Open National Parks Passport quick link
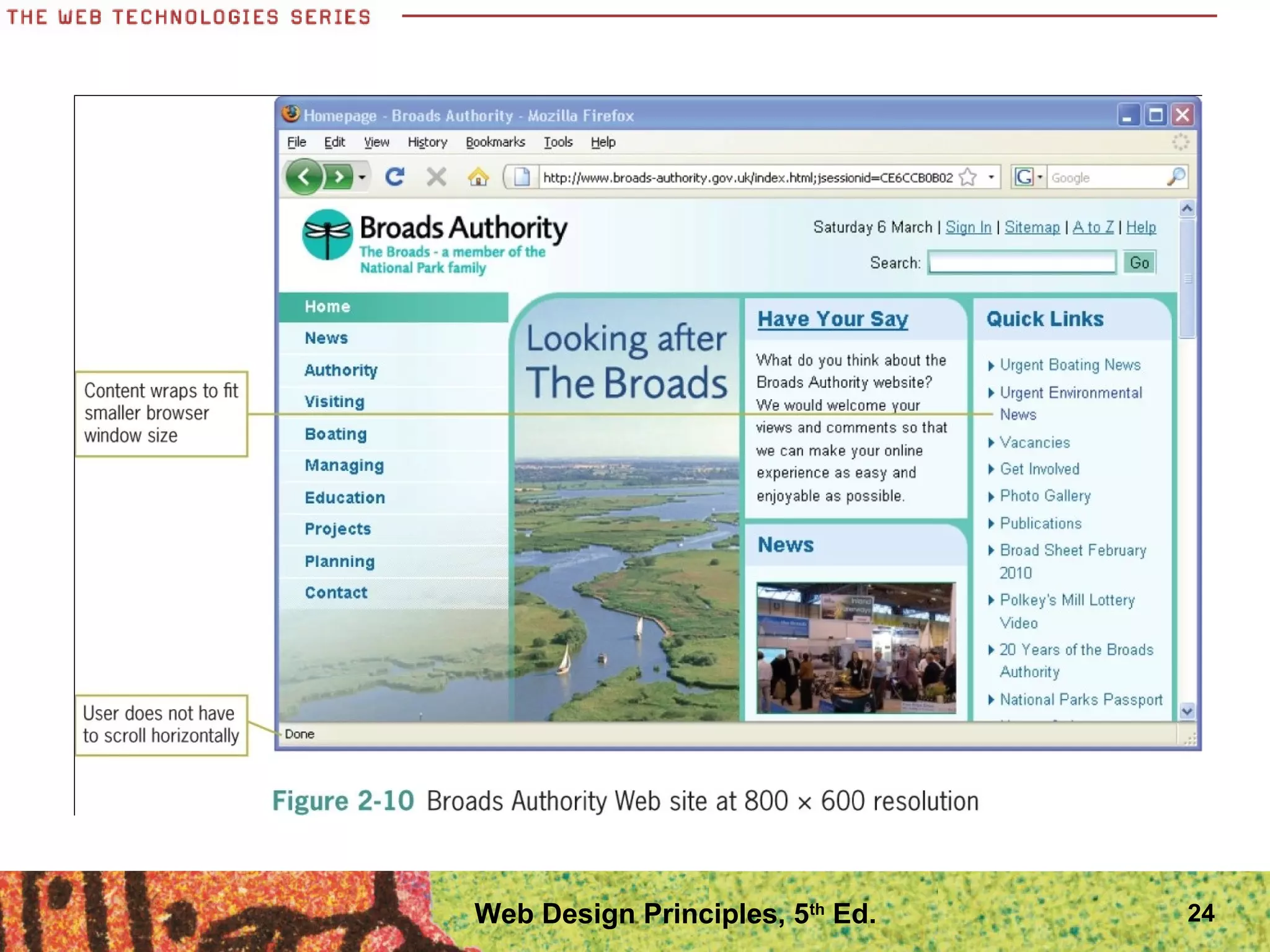Viewport: 1270px width, 952px height. pyautogui.click(x=1081, y=700)
